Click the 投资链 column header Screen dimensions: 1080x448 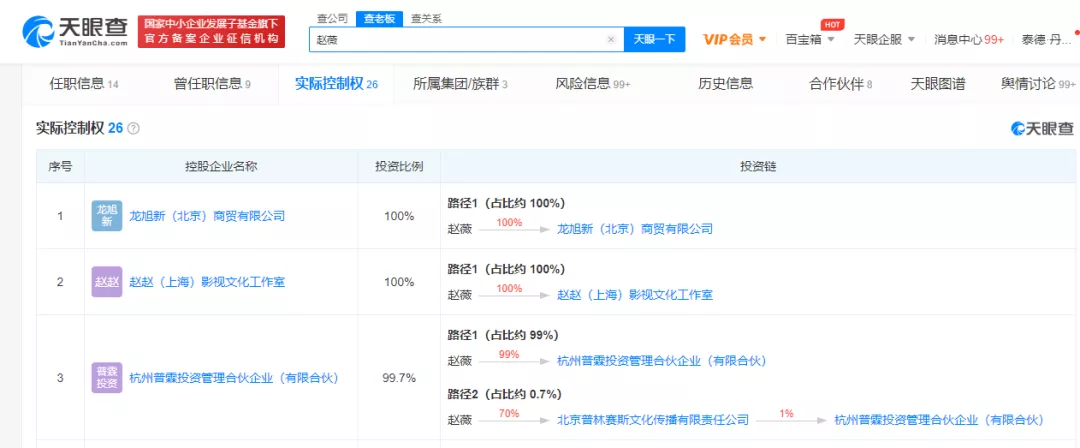click(x=757, y=166)
